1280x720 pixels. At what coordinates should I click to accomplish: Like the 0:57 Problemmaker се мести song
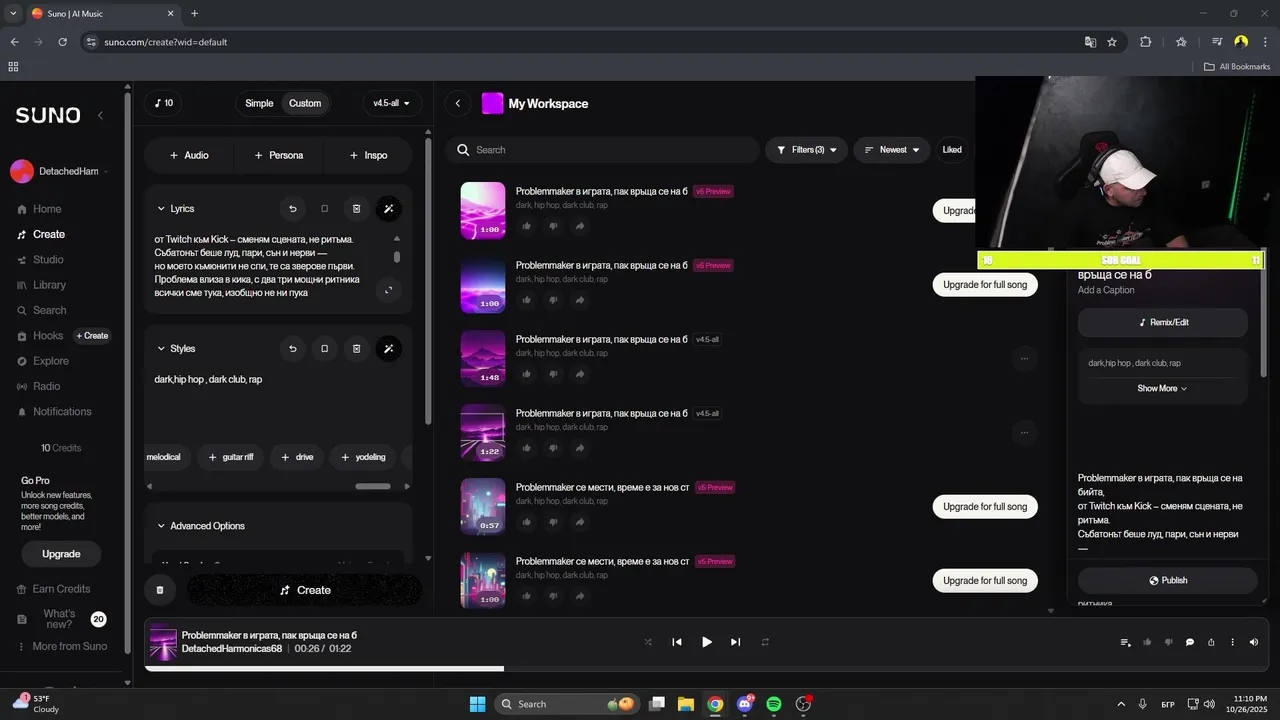(527, 522)
